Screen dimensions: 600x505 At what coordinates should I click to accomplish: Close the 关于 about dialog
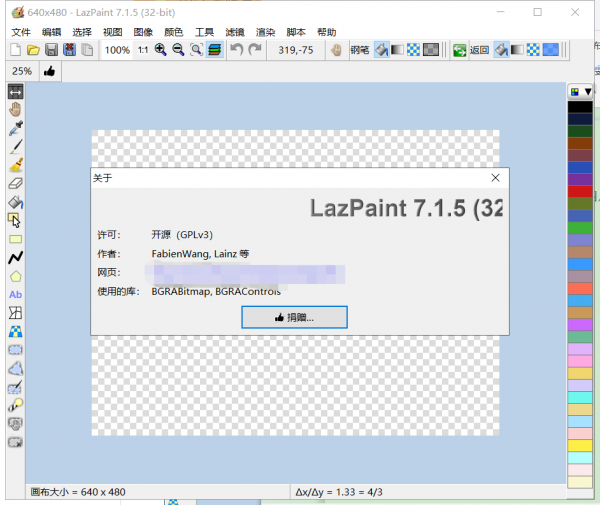pyautogui.click(x=495, y=178)
